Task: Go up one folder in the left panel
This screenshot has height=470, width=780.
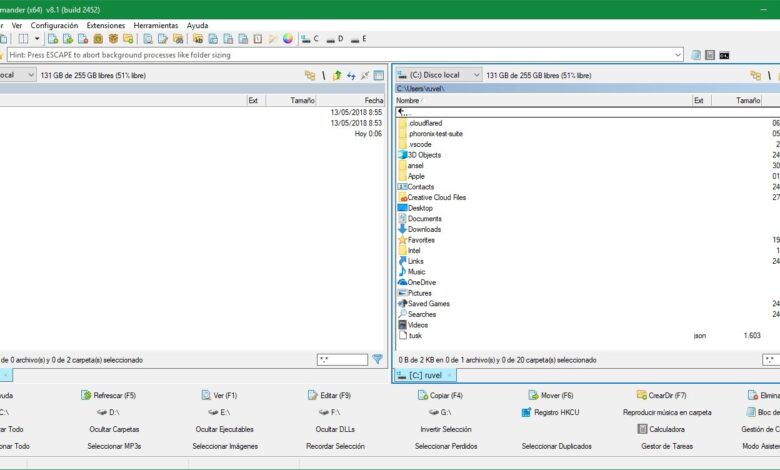Action: point(337,76)
